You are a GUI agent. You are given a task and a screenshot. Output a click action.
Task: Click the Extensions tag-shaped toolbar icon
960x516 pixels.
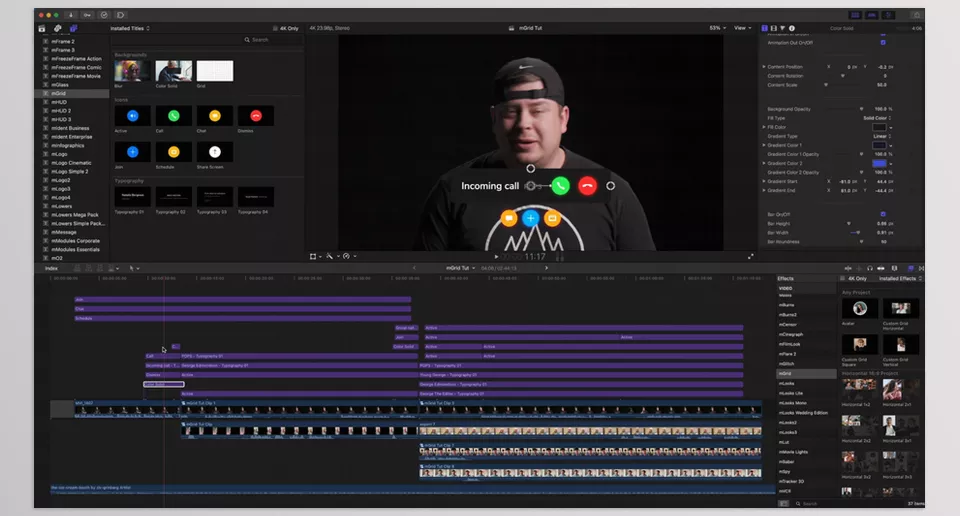(121, 15)
